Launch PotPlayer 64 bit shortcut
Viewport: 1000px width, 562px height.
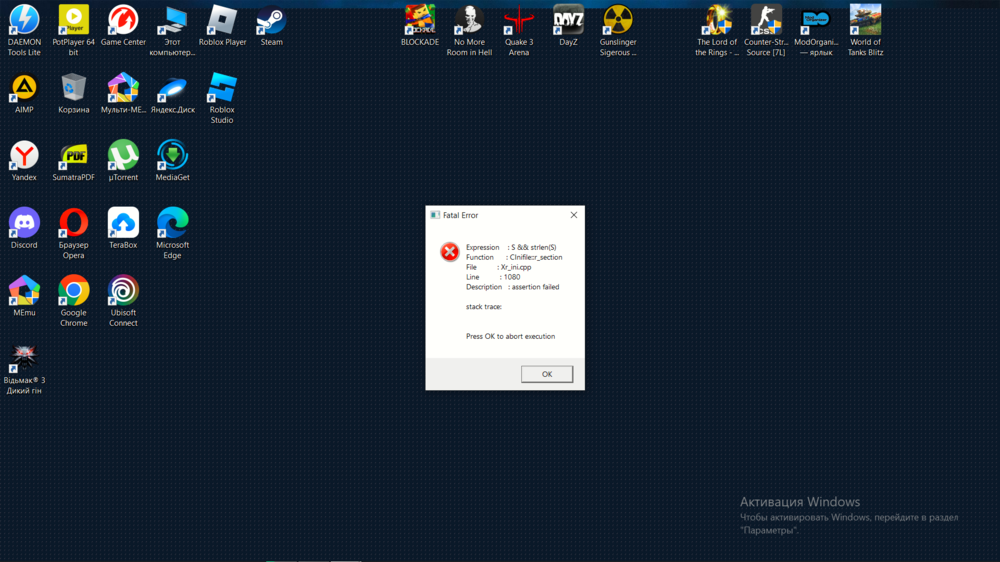click(73, 30)
